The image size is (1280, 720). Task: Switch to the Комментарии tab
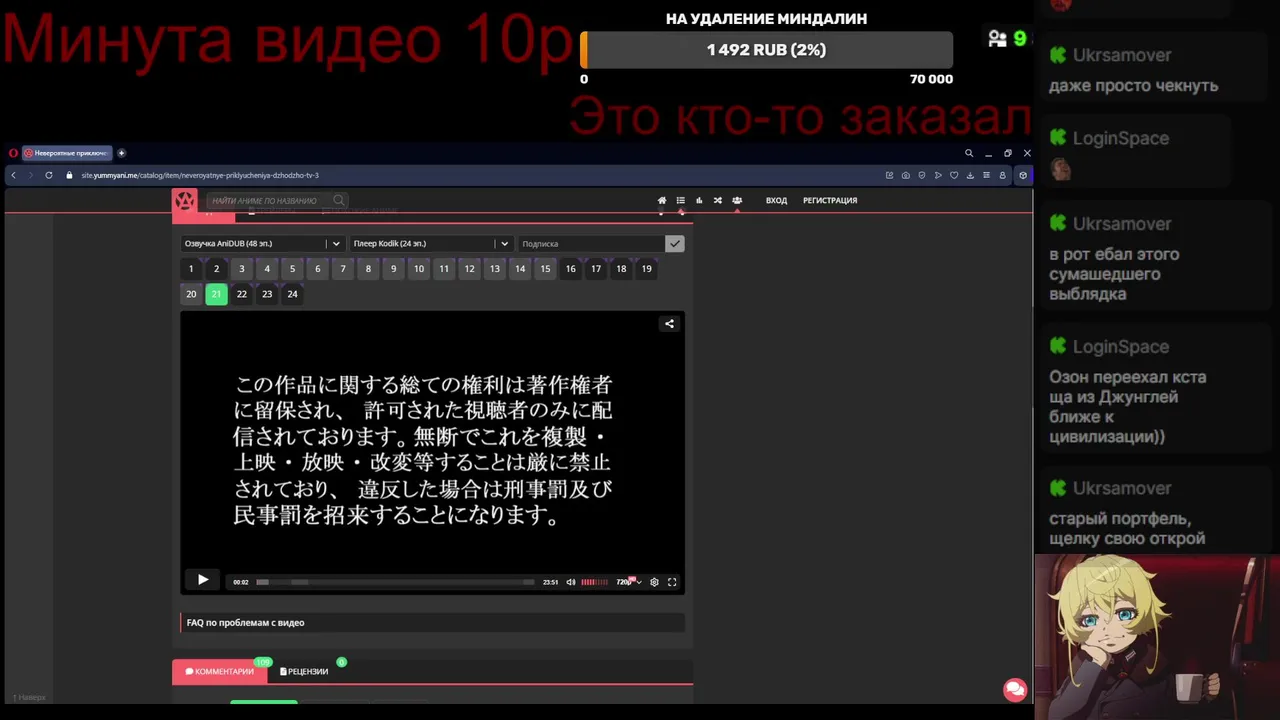click(220, 671)
